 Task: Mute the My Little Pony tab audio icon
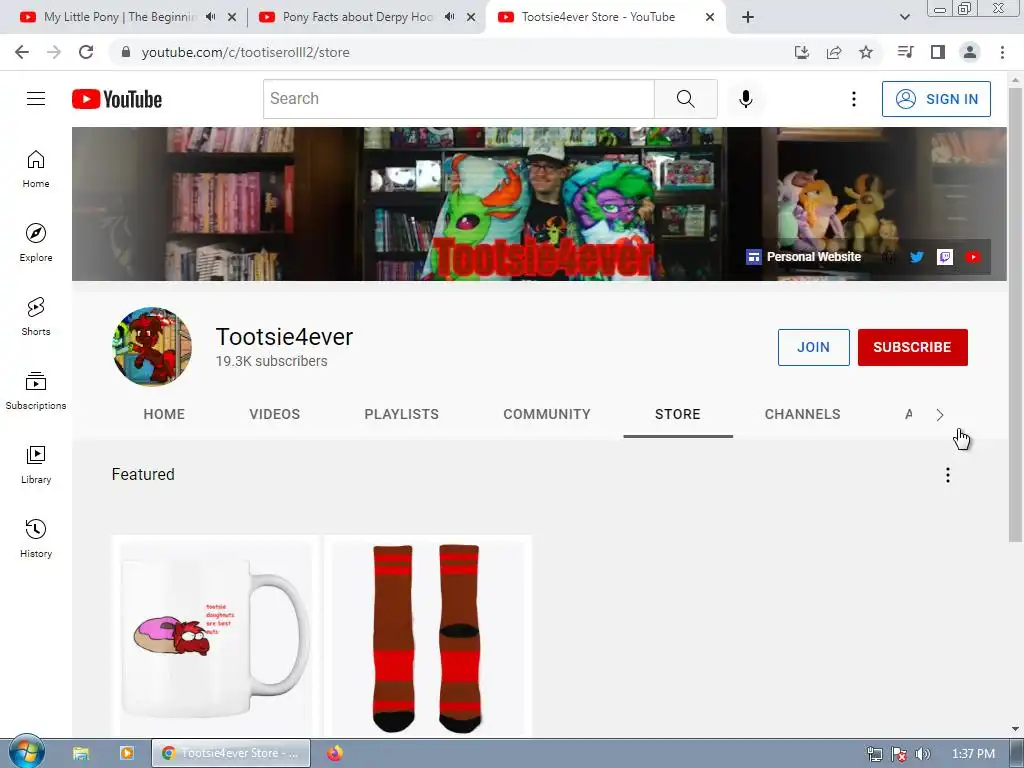pos(210,17)
